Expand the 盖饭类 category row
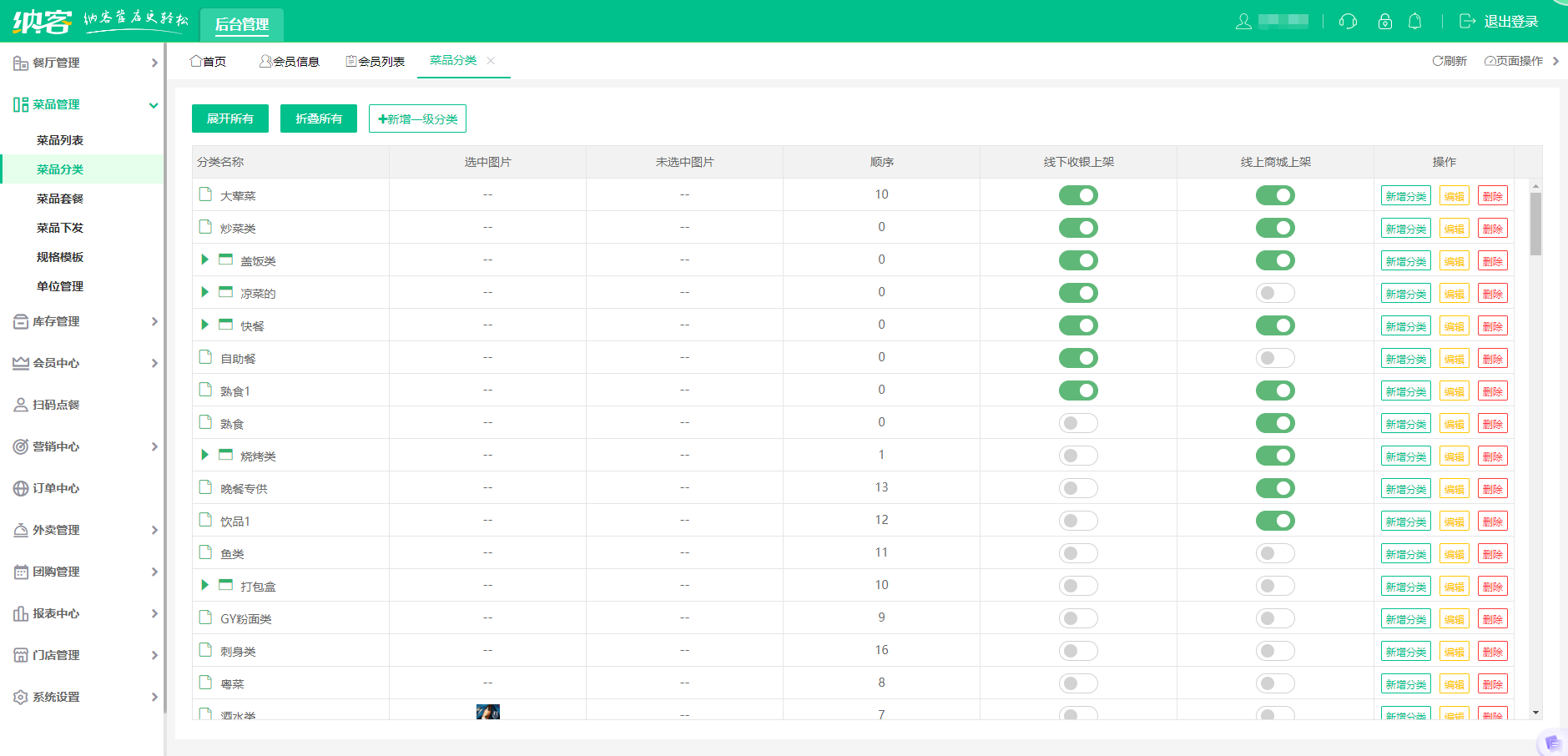The width and height of the screenshot is (1568, 756). point(204,260)
